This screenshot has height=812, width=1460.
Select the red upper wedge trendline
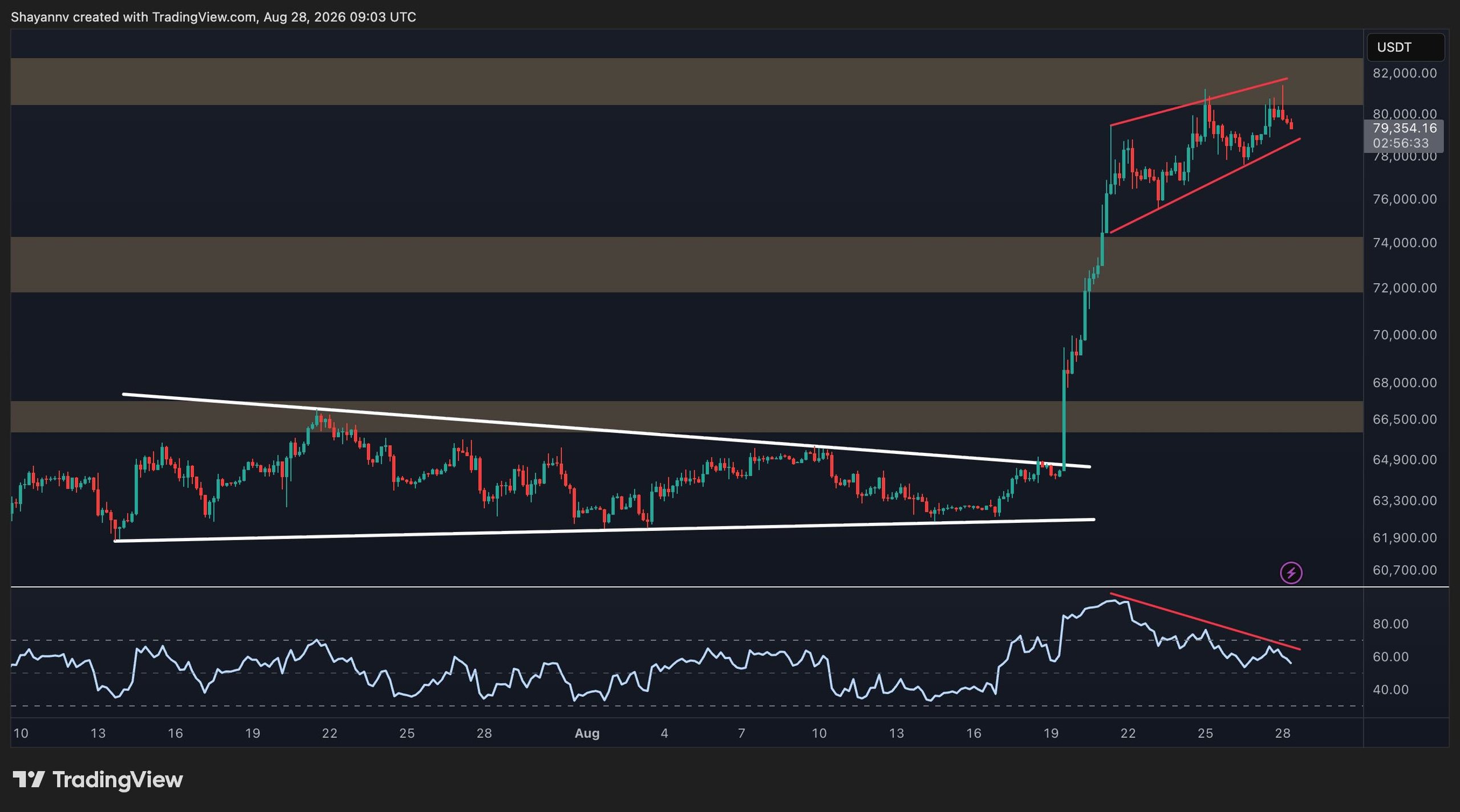(x=1199, y=101)
